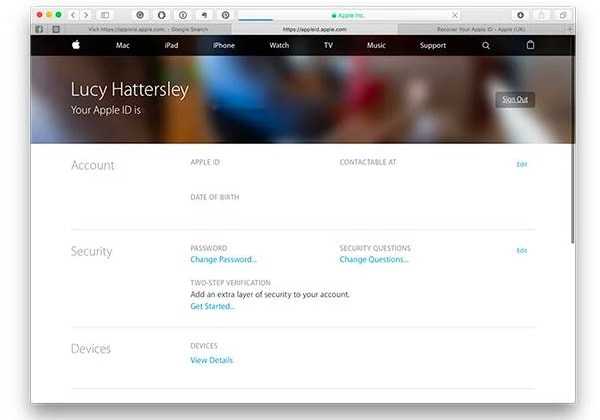This screenshot has width=600, height=420.
Task: Open the Mac menu item
Action: click(x=123, y=45)
